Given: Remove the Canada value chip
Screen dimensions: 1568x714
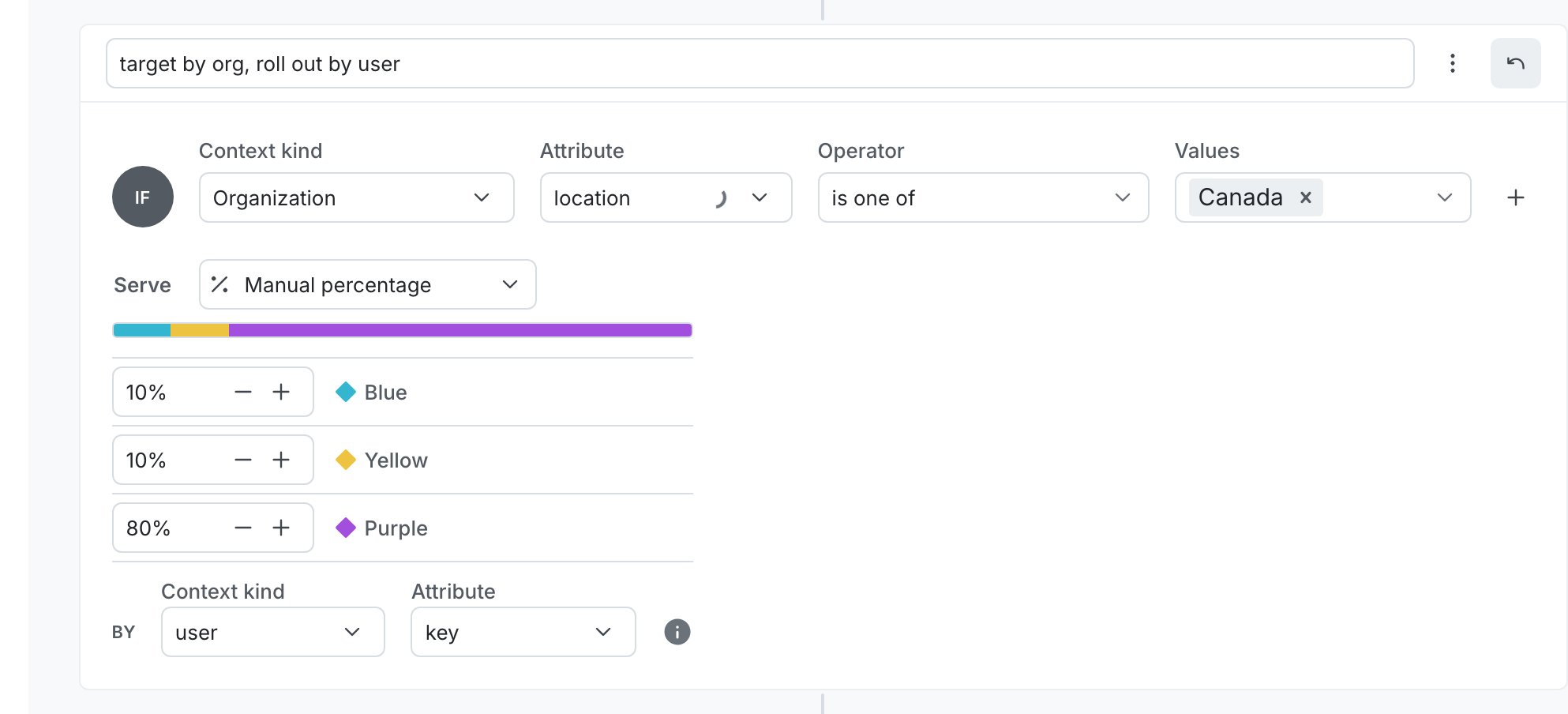Looking at the screenshot, I should [1306, 197].
